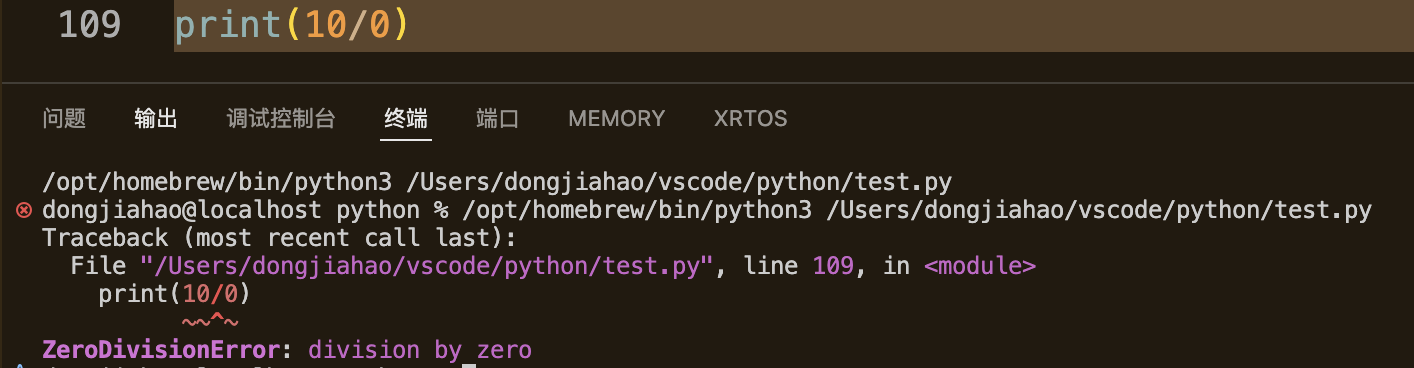The width and height of the screenshot is (1414, 368).
Task: Click line number 109 in editor gutter
Action: click(x=90, y=25)
